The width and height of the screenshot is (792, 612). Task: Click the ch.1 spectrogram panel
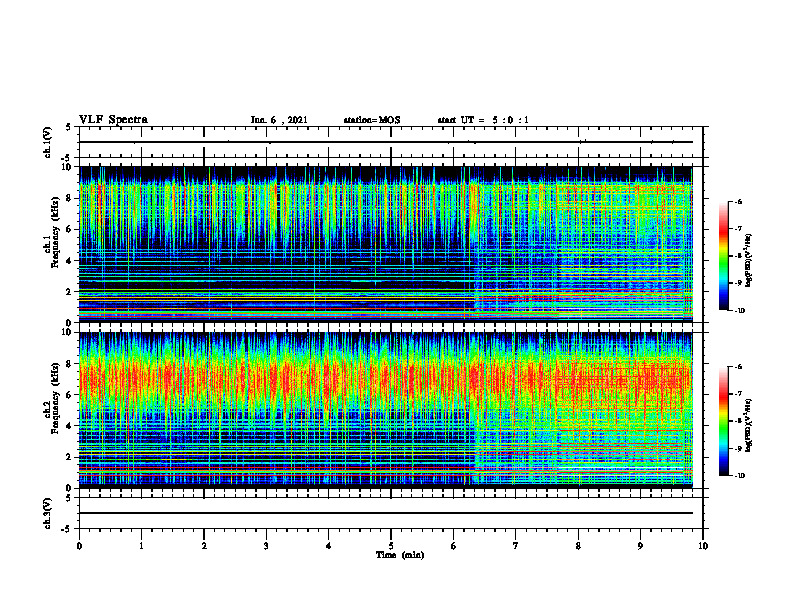386,244
